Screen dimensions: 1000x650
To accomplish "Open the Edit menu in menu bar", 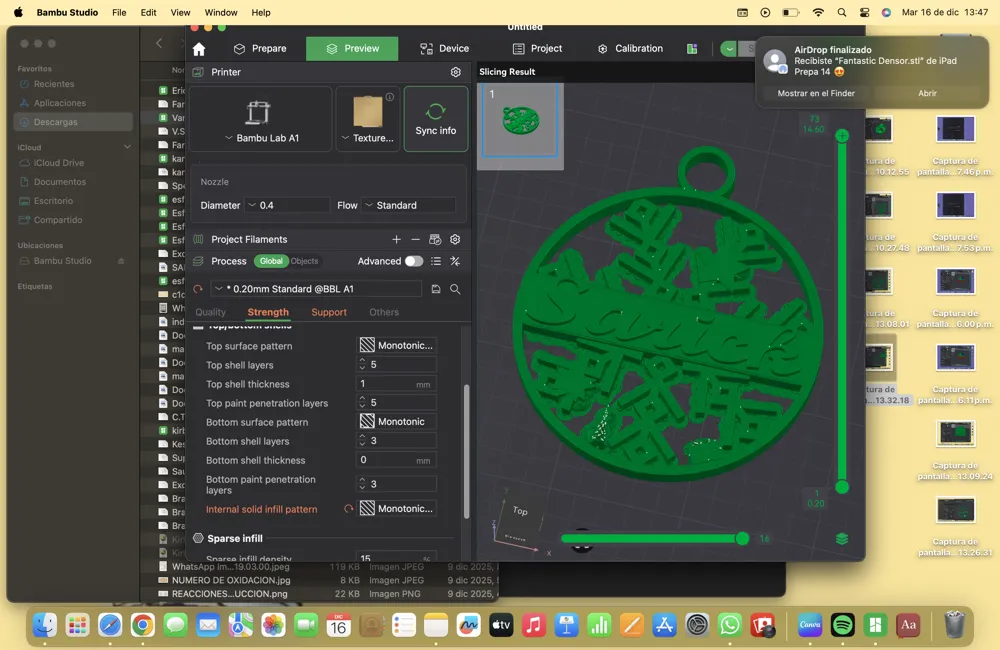I will click(x=149, y=12).
